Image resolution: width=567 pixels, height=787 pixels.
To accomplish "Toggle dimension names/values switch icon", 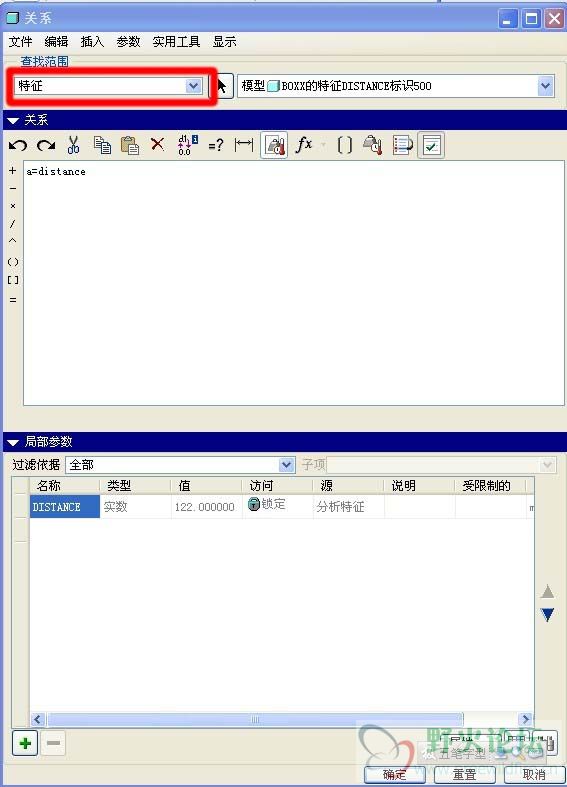I will coord(187,145).
